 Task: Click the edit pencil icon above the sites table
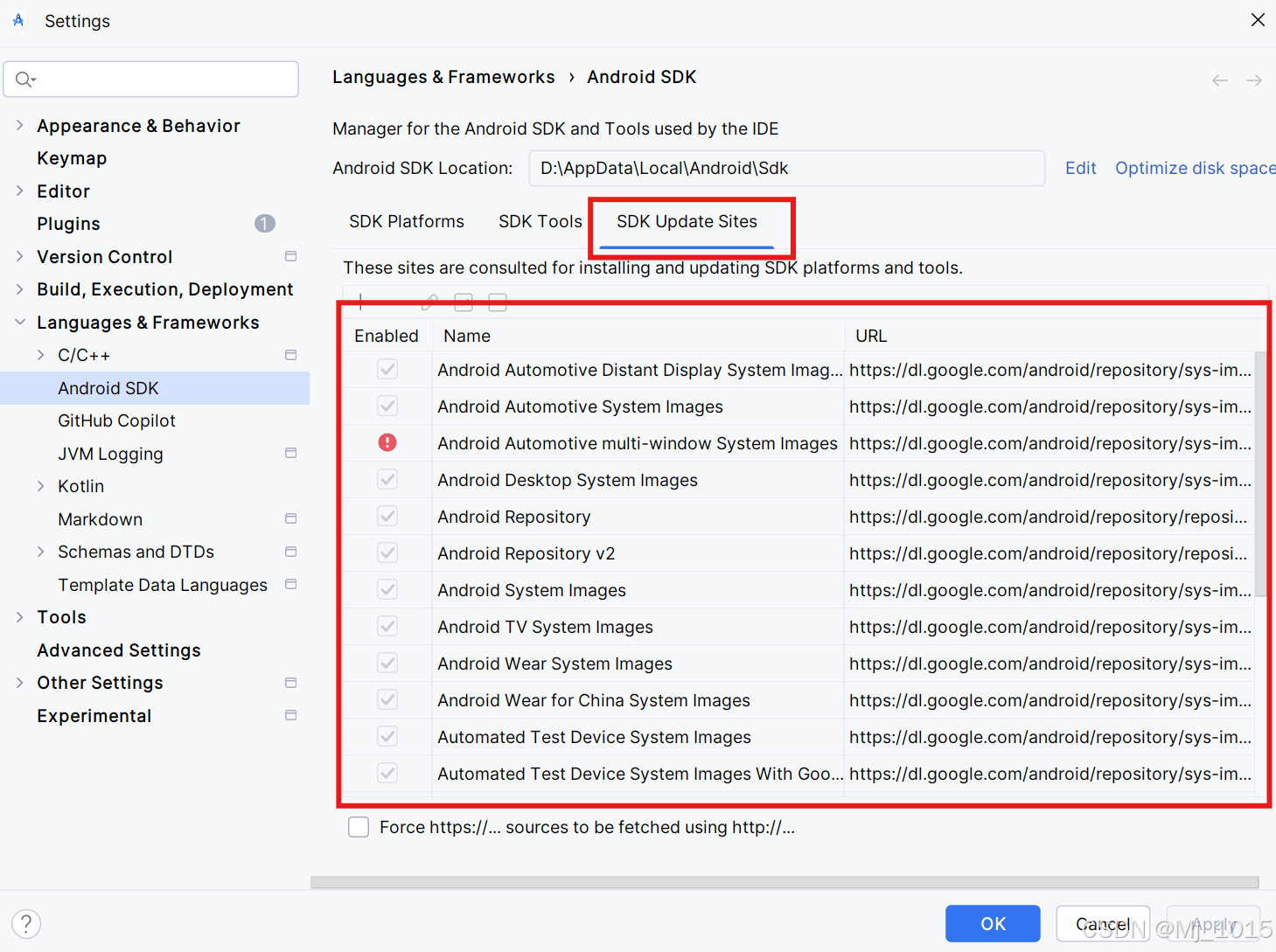pyautogui.click(x=429, y=302)
